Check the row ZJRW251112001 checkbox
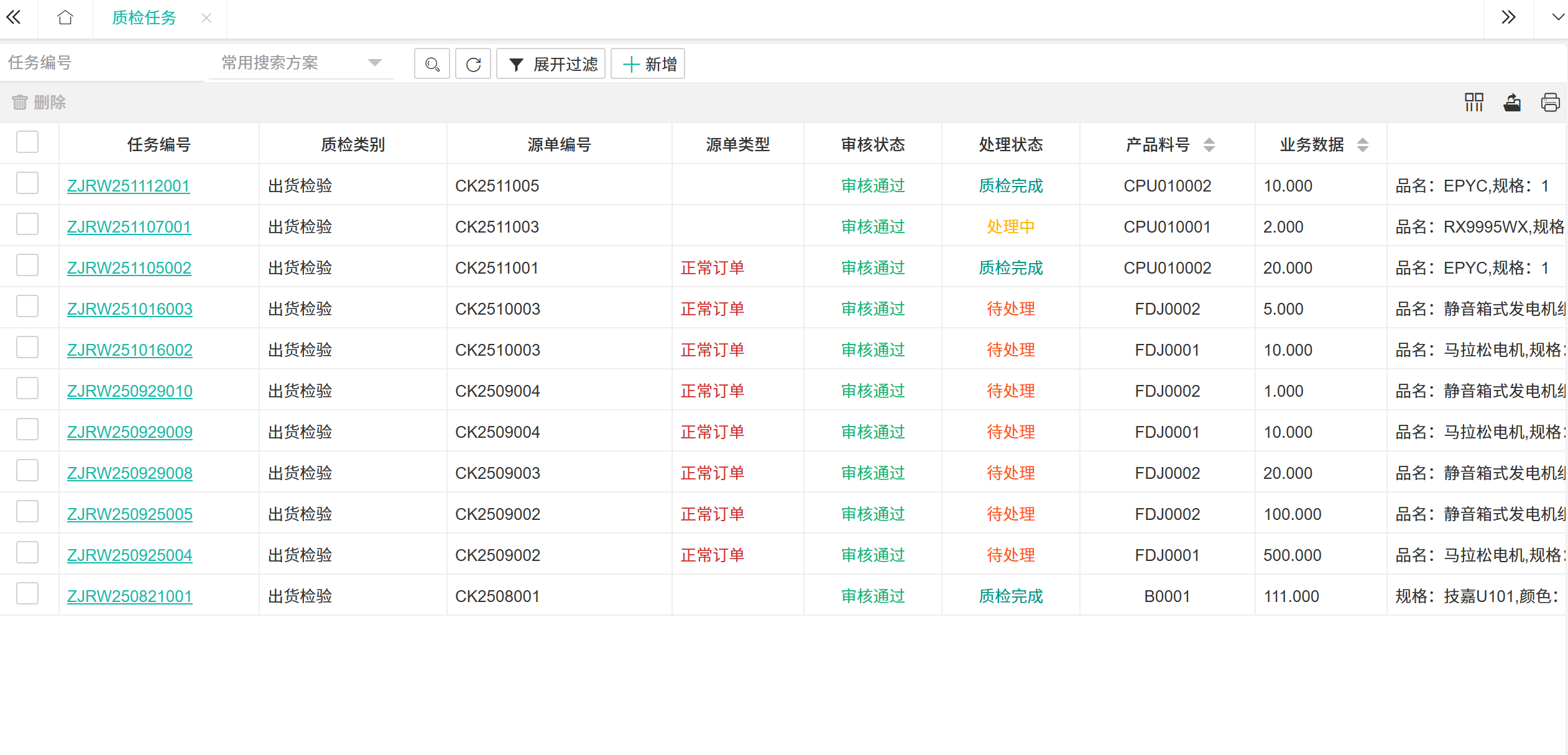This screenshot has height=755, width=1568. 27,184
